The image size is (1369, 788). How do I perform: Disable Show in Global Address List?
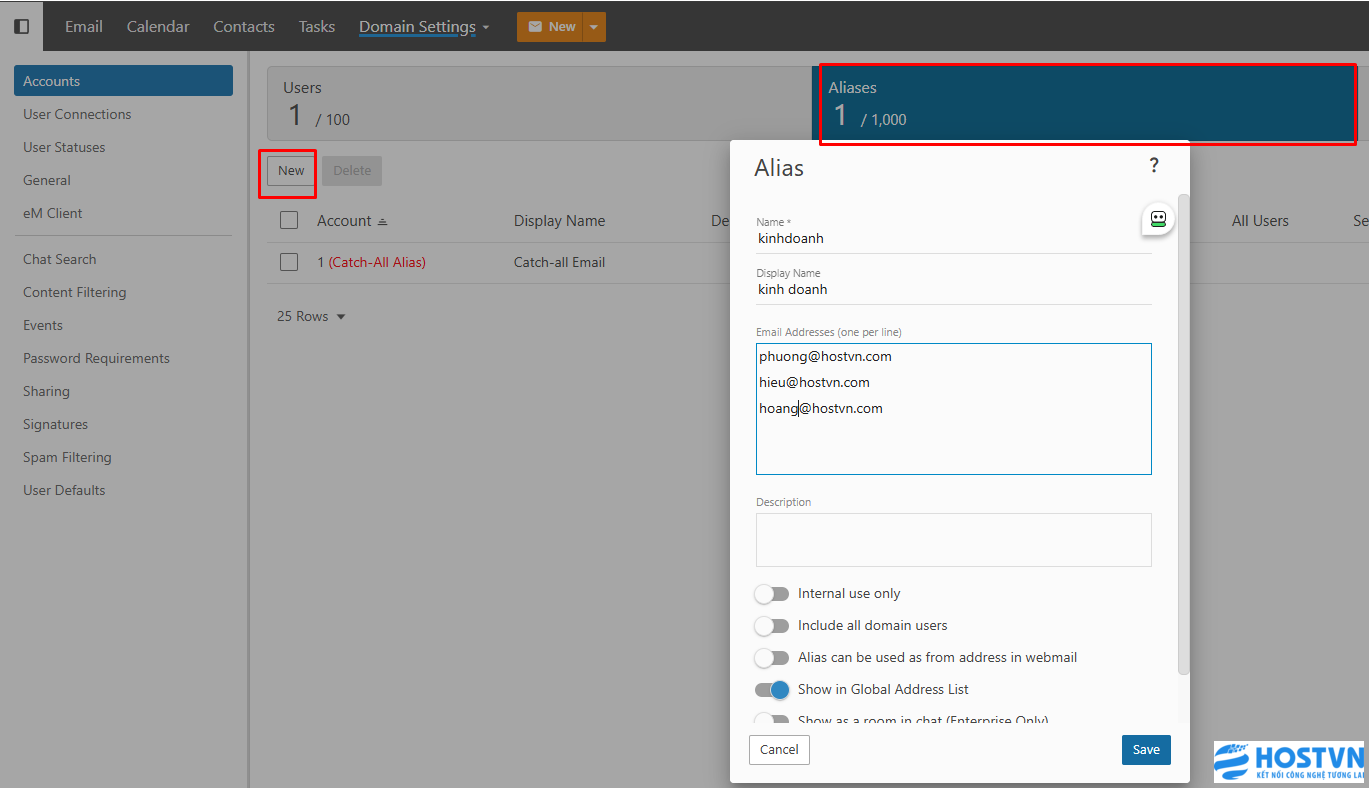click(x=771, y=690)
